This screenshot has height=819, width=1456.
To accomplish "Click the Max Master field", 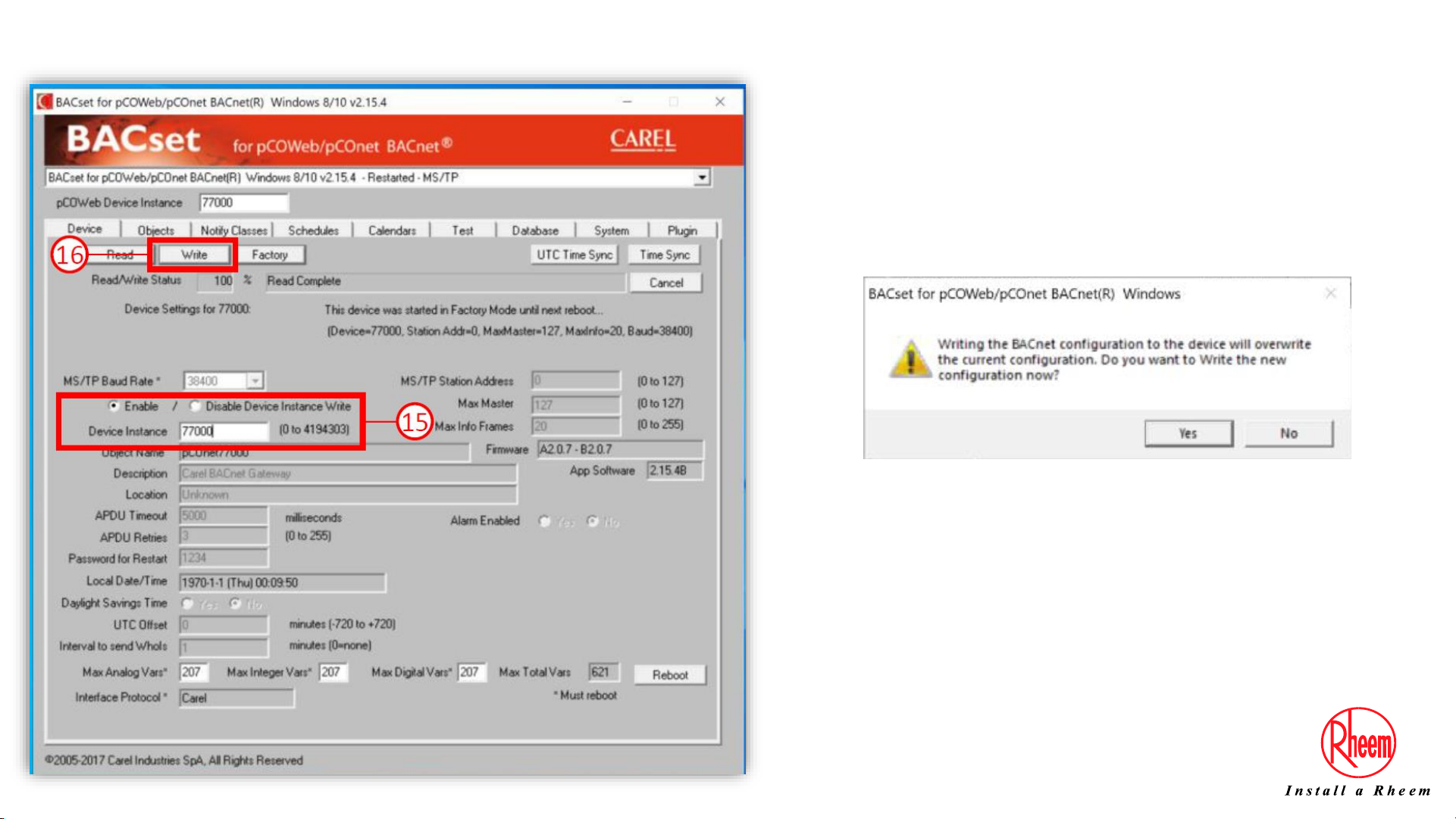I will pos(576,405).
